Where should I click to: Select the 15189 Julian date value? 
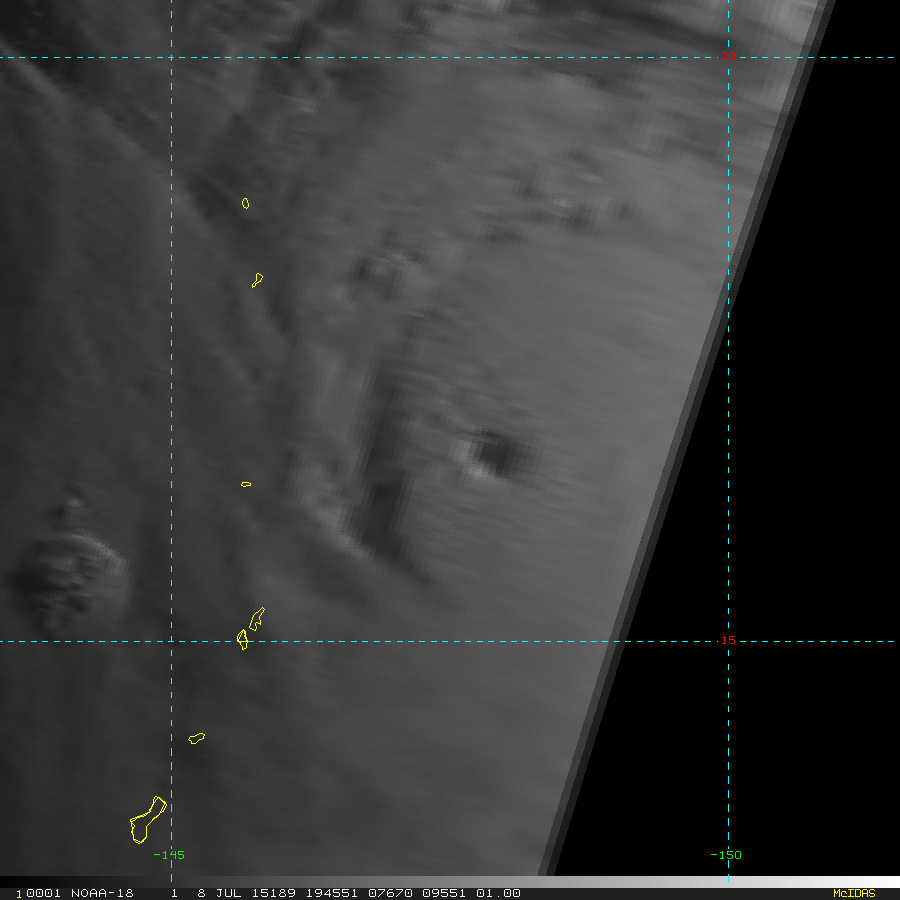(x=274, y=893)
